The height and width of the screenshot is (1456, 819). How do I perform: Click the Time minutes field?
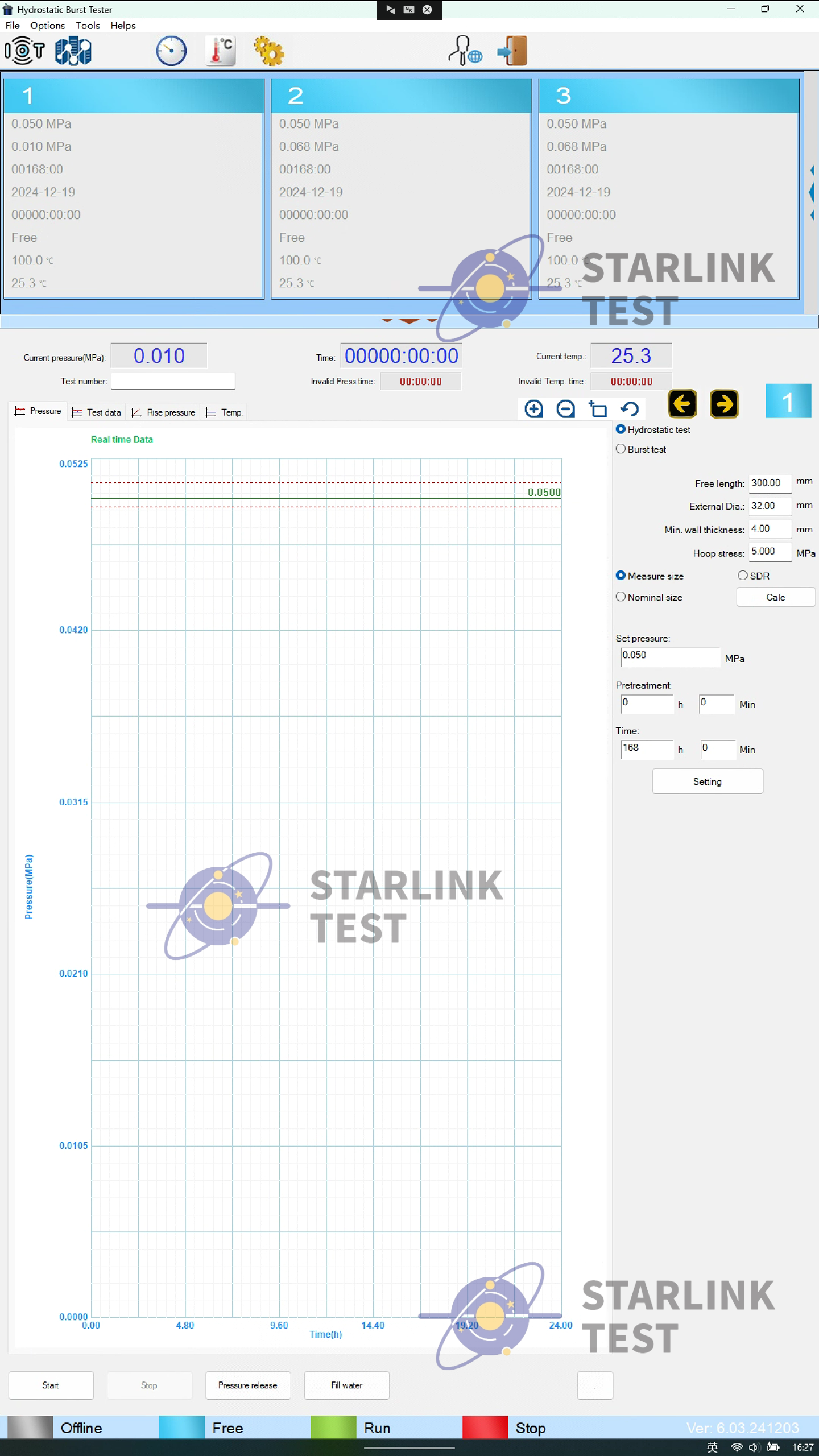(x=718, y=749)
